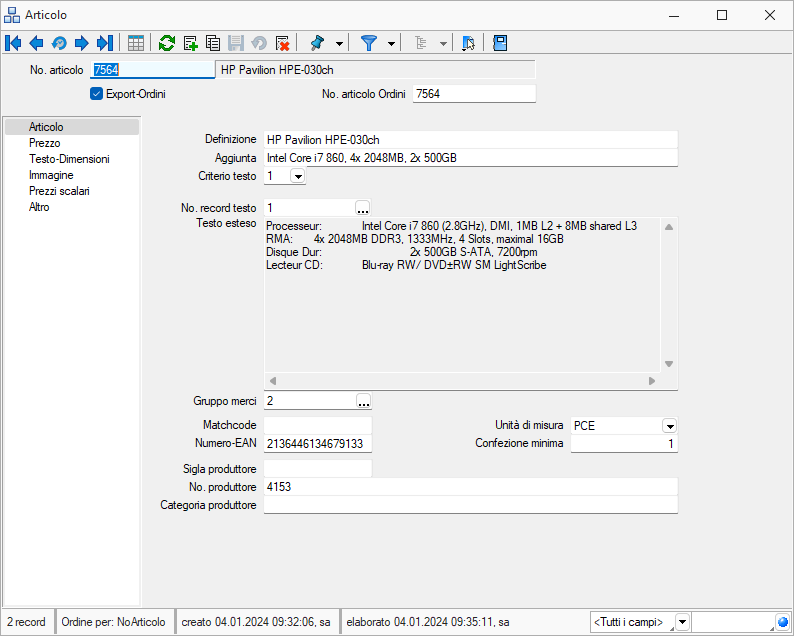Jump to the last record
The image size is (794, 636).
point(104,43)
